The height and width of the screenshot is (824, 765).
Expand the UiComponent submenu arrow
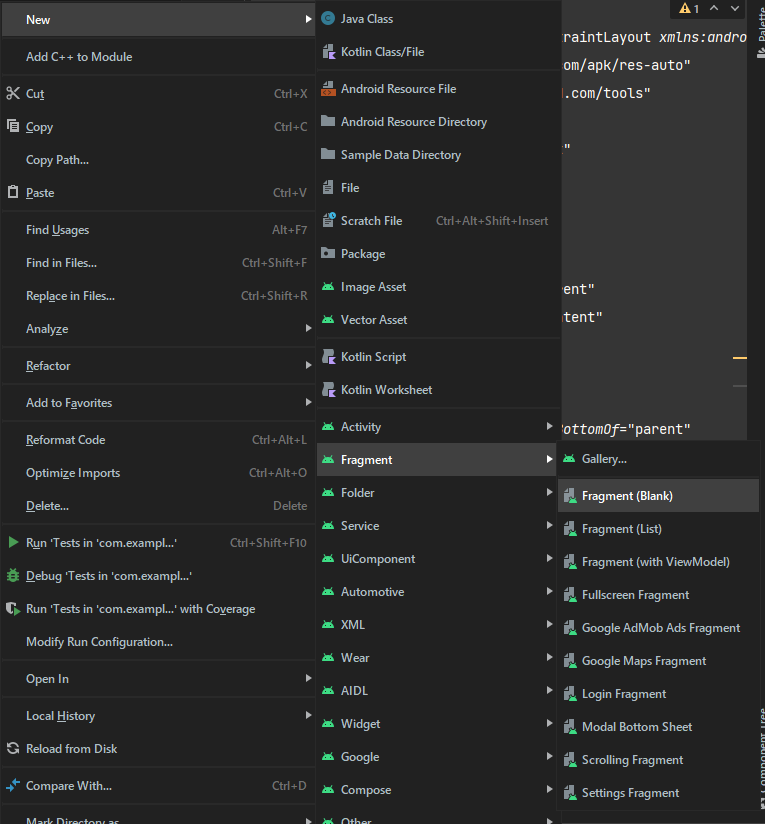point(549,558)
